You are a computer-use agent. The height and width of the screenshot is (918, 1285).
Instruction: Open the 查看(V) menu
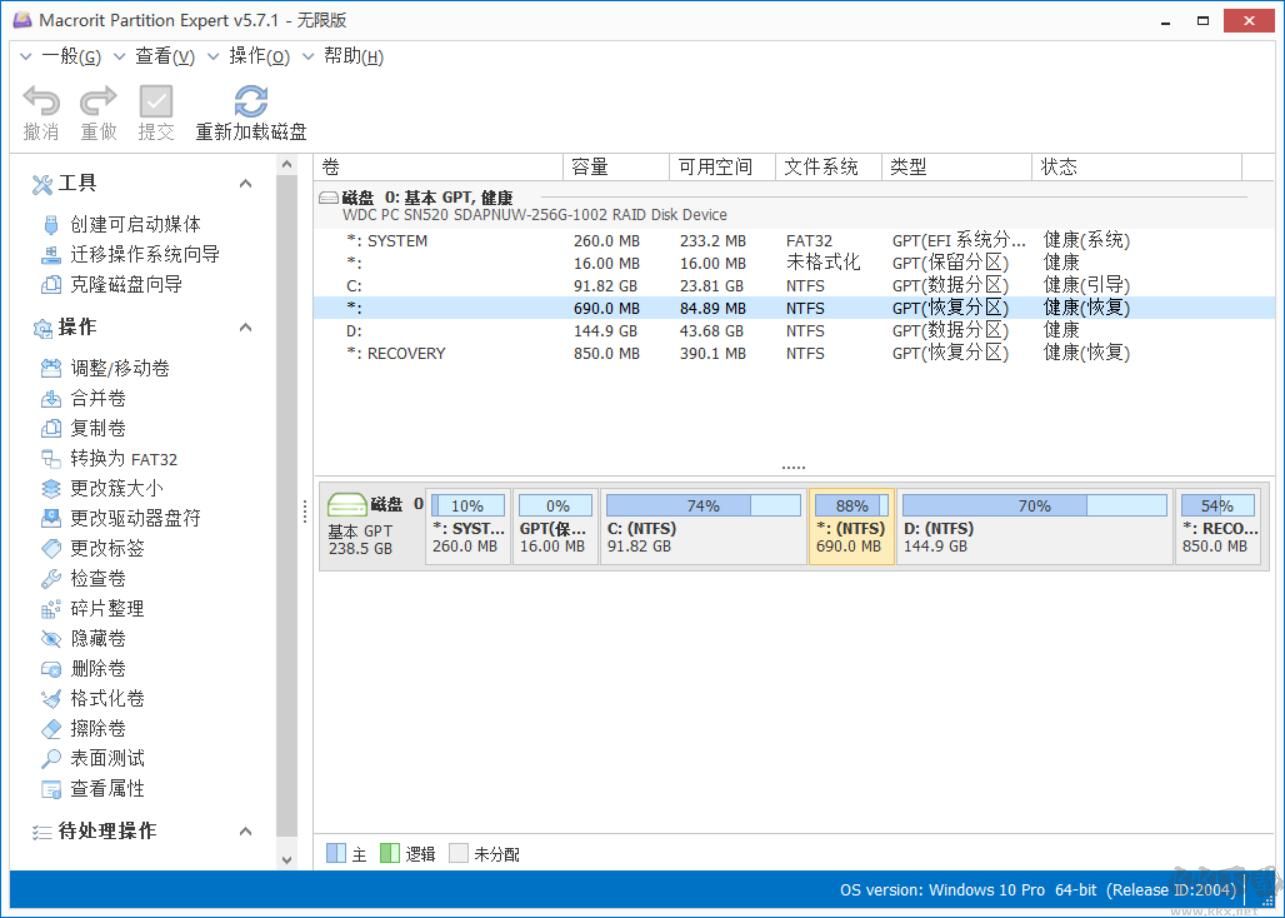pyautogui.click(x=163, y=57)
